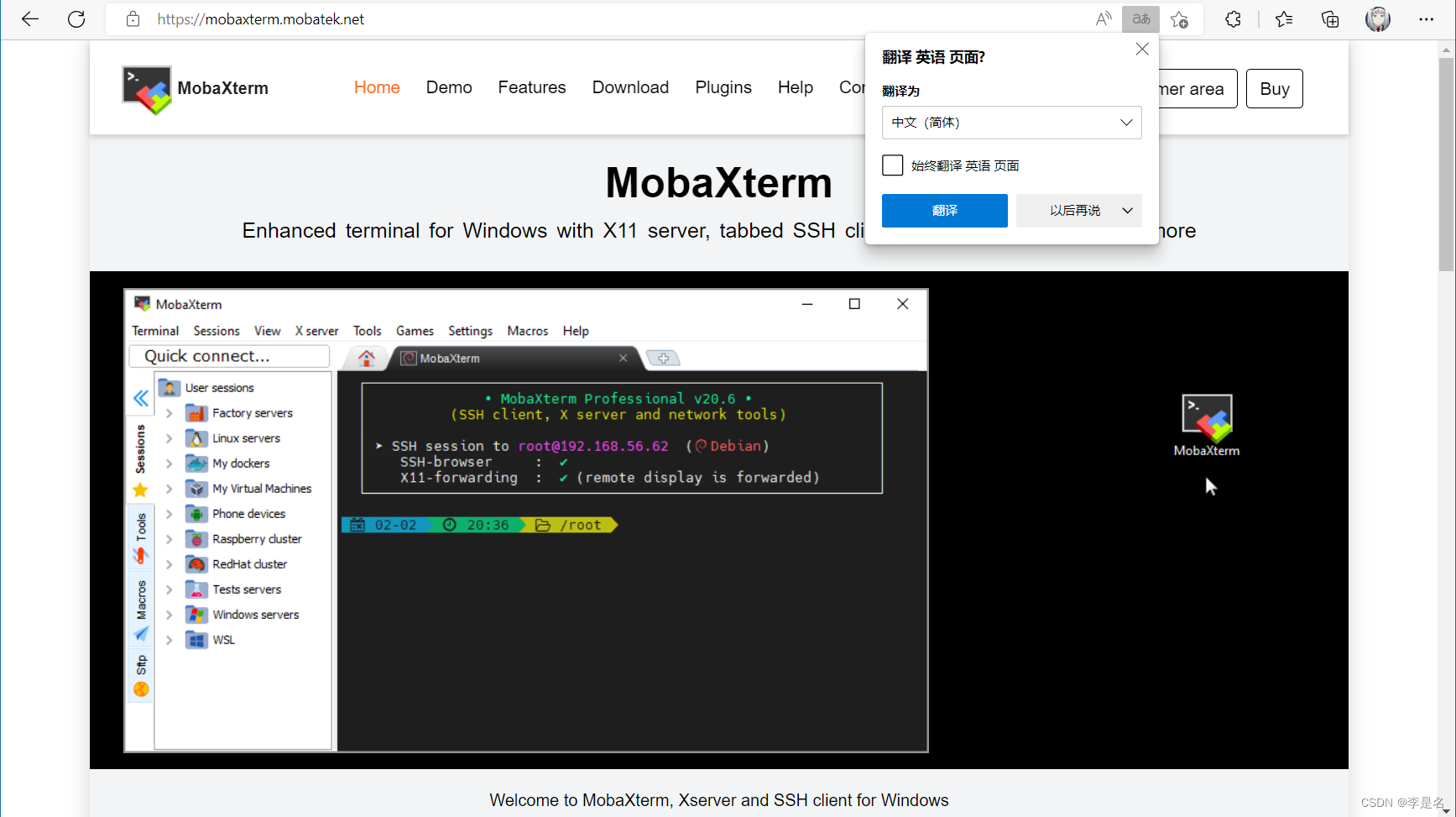This screenshot has height=817, width=1456.
Task: Open the favorites list icon
Action: pyautogui.click(x=1284, y=19)
